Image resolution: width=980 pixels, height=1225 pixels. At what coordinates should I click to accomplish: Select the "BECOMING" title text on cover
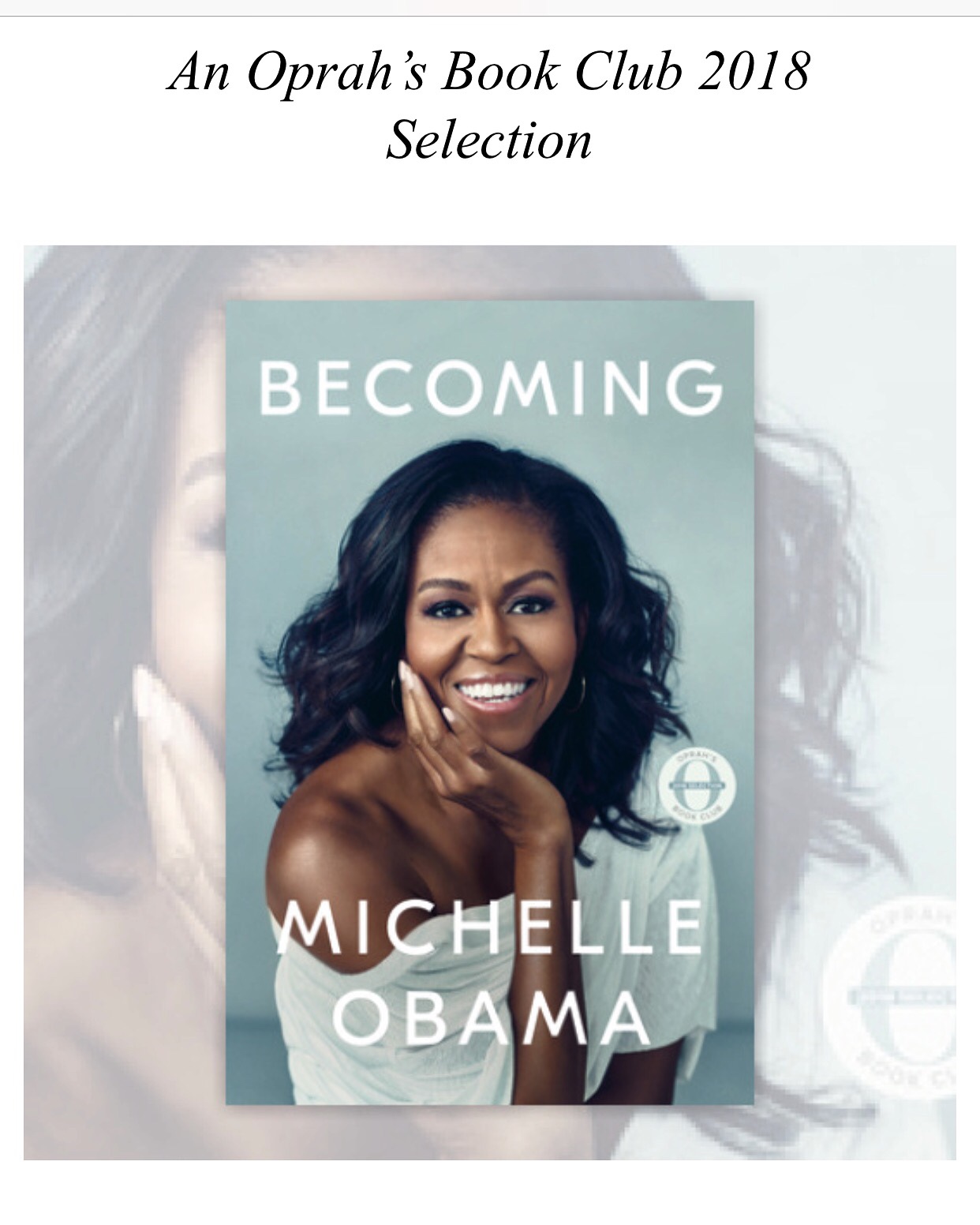[491, 387]
